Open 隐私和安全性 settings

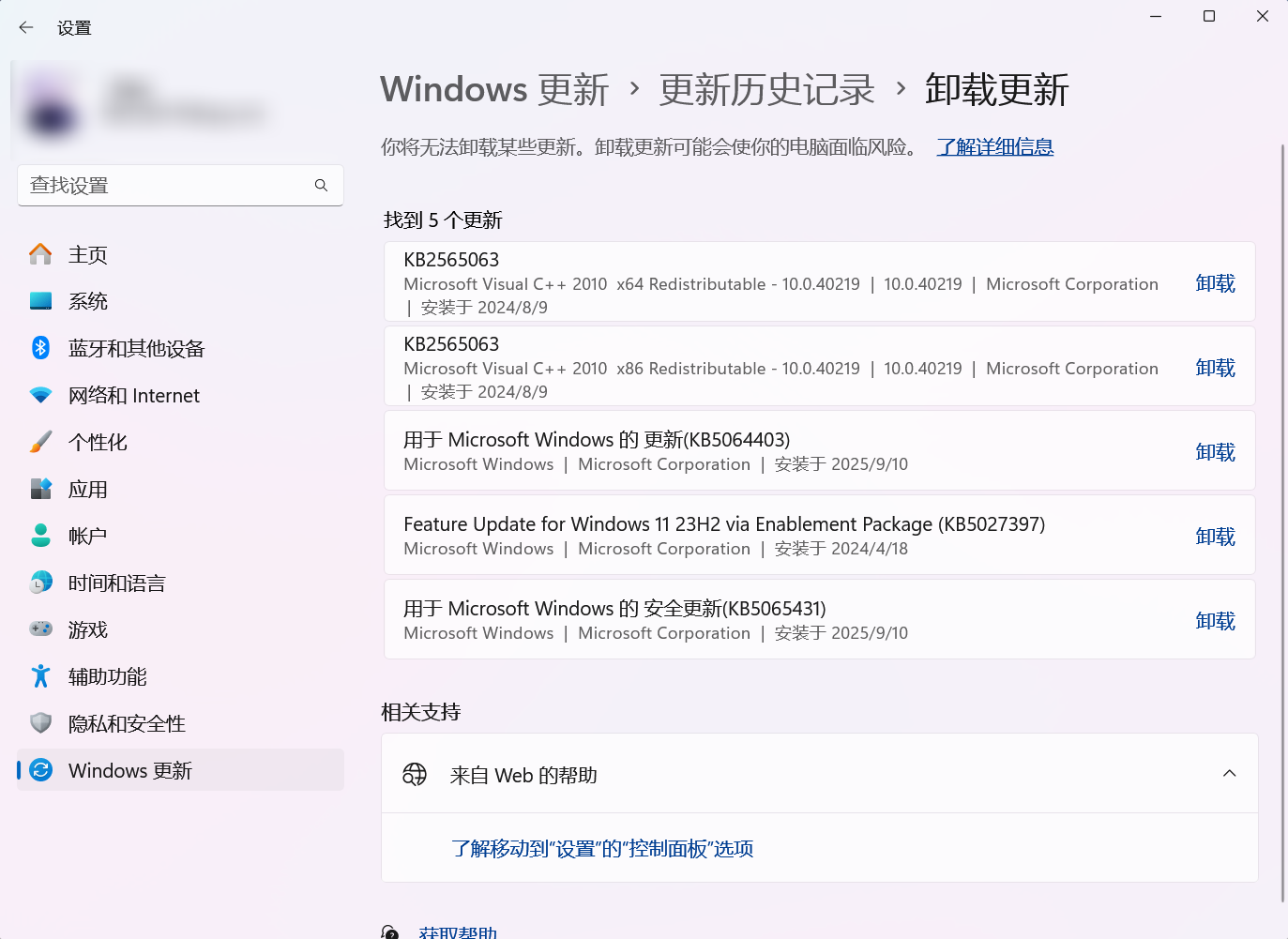180,723
